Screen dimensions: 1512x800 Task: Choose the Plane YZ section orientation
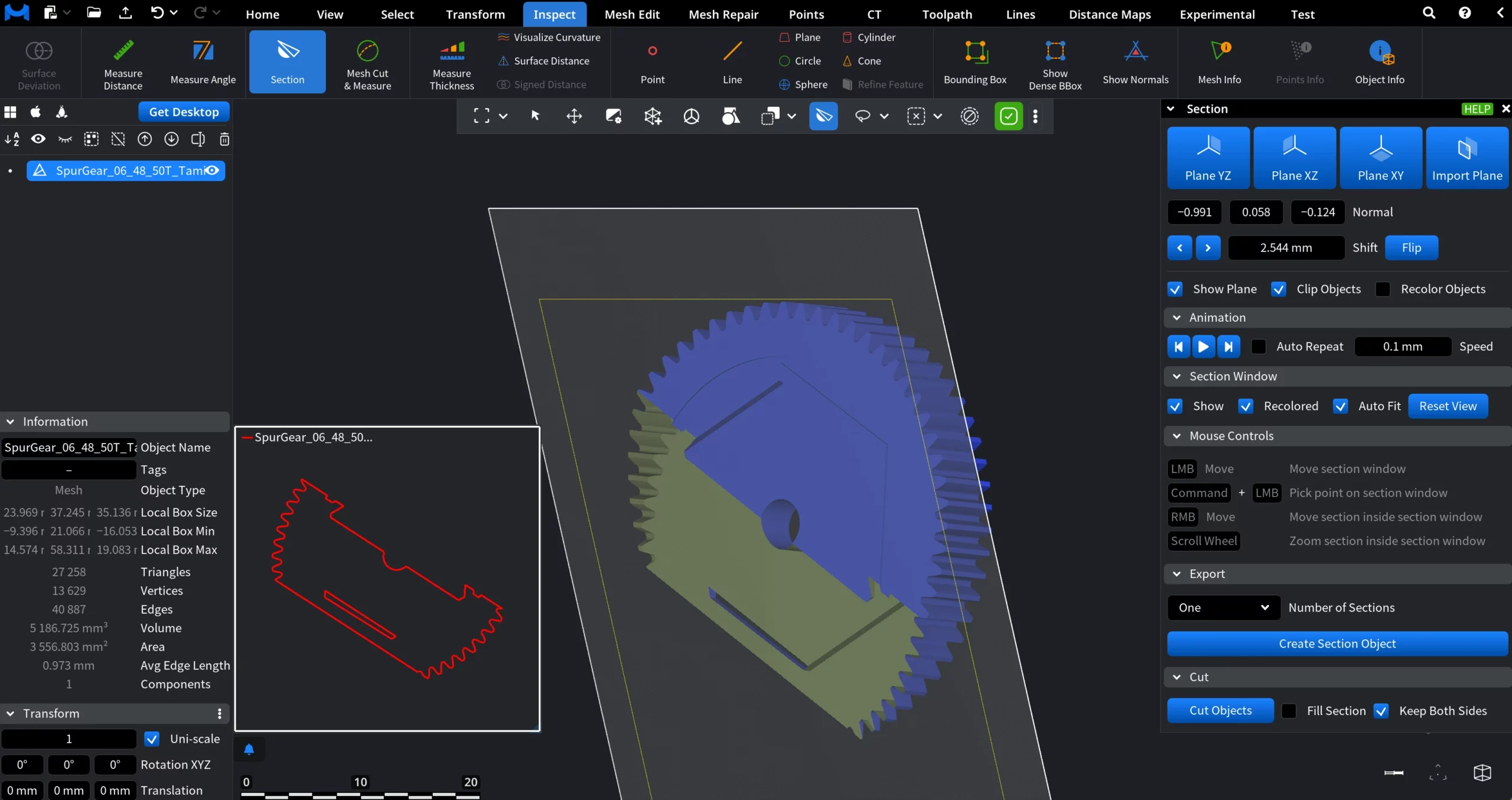[x=1208, y=157]
